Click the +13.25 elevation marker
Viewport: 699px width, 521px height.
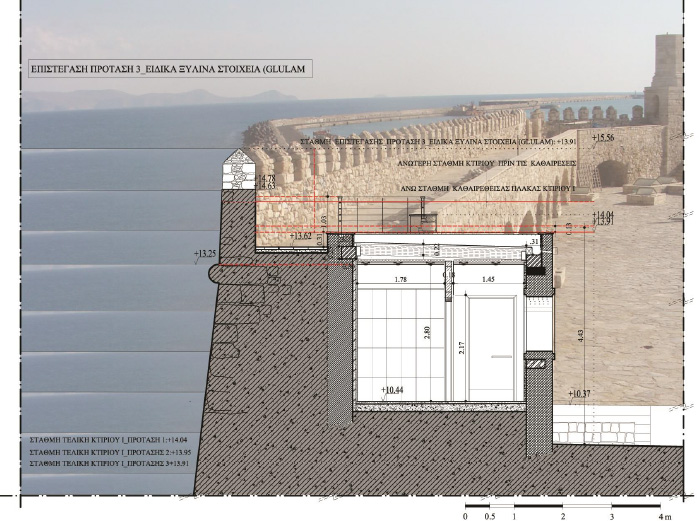(207, 254)
